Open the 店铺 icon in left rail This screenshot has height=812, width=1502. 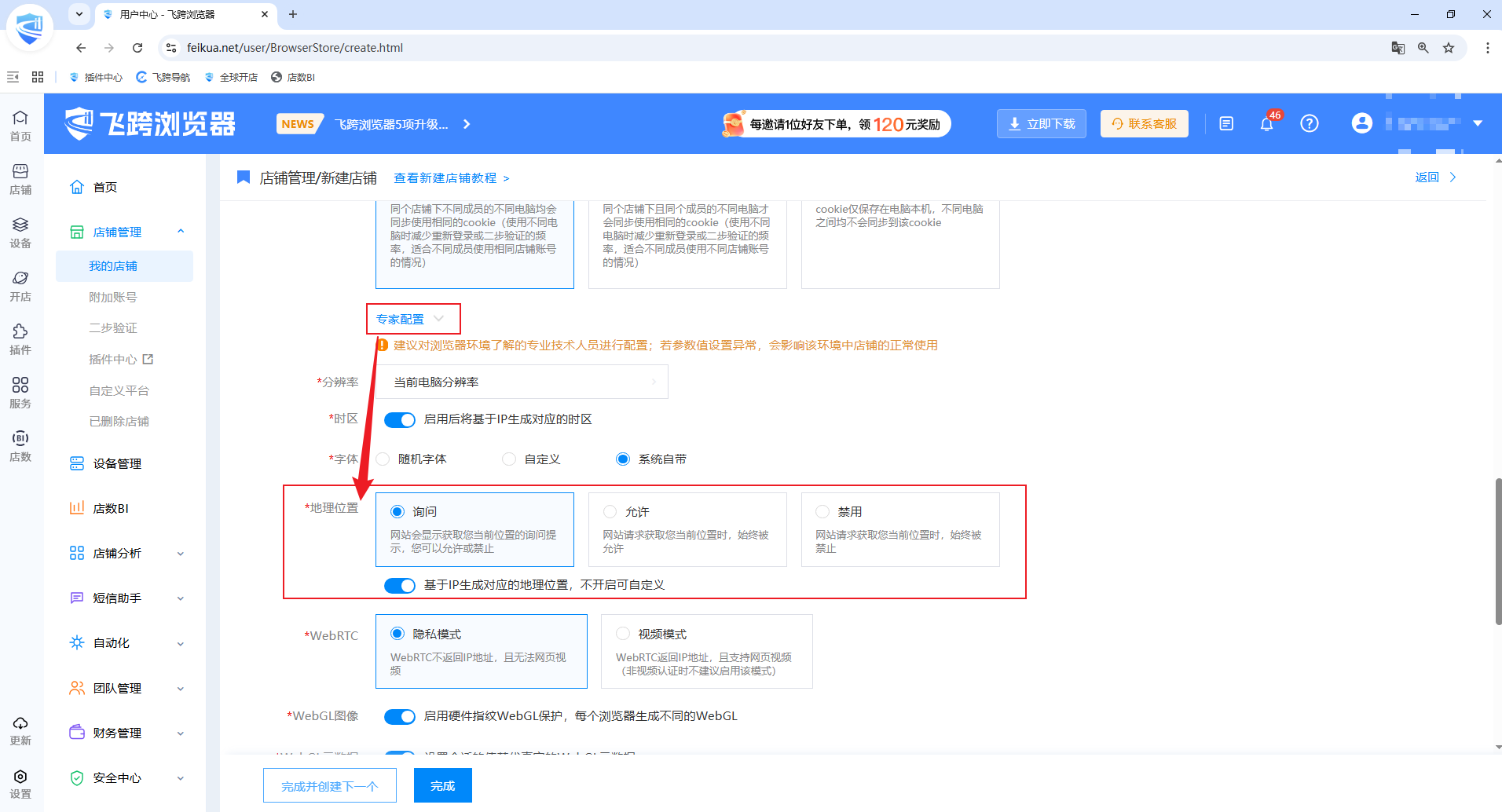20,179
